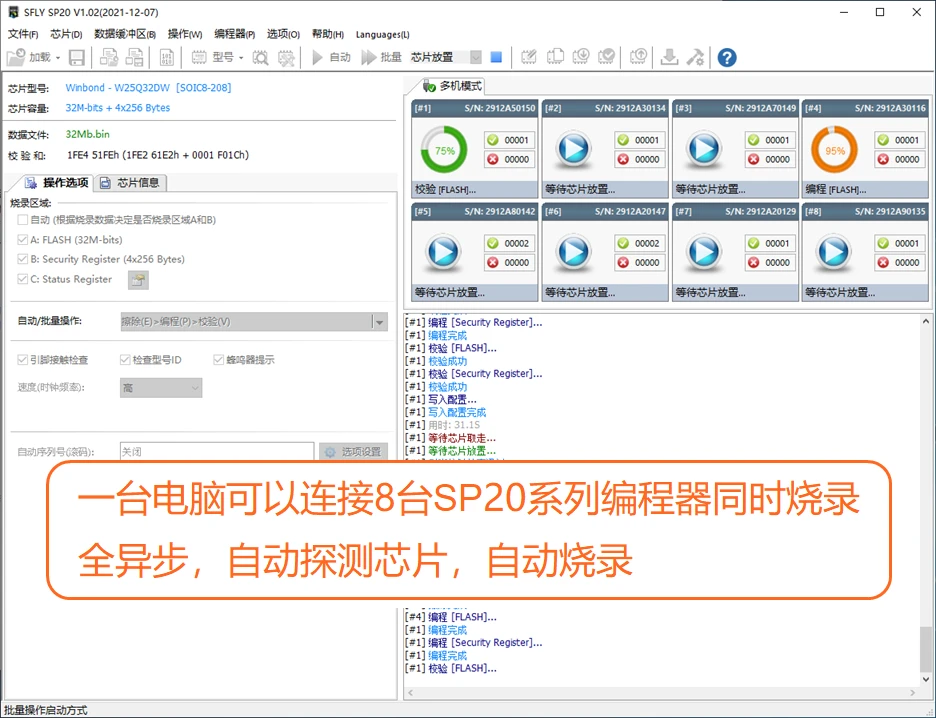This screenshot has height=718, width=936.
Task: Click the blank check chip icon
Action: [555, 57]
